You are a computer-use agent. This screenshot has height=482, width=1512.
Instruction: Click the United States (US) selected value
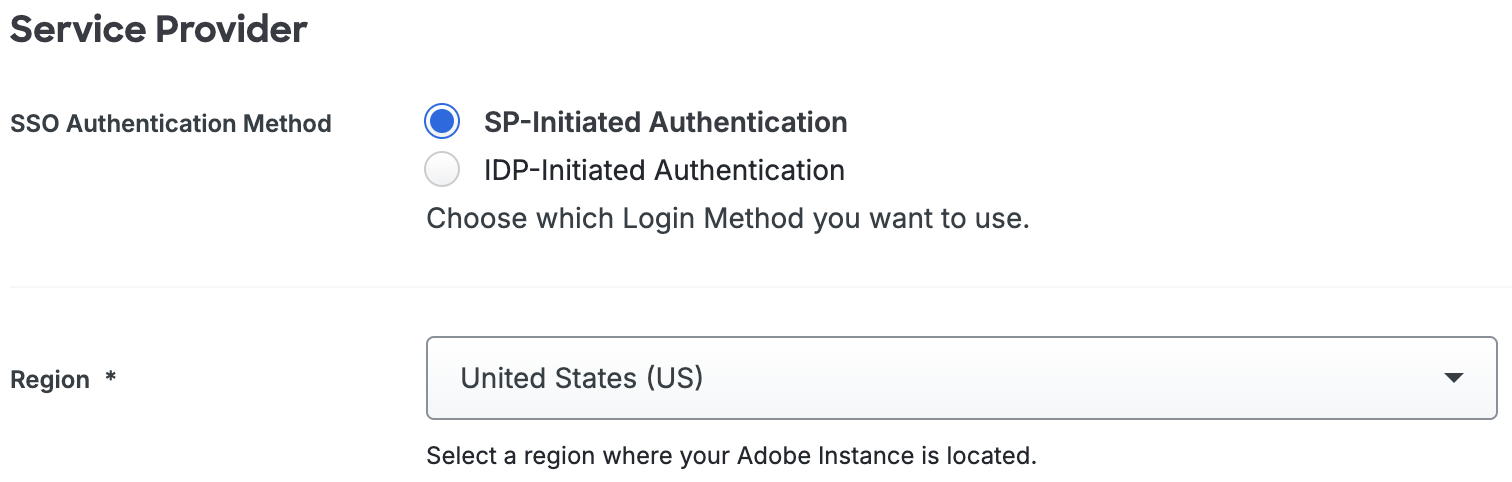point(581,378)
